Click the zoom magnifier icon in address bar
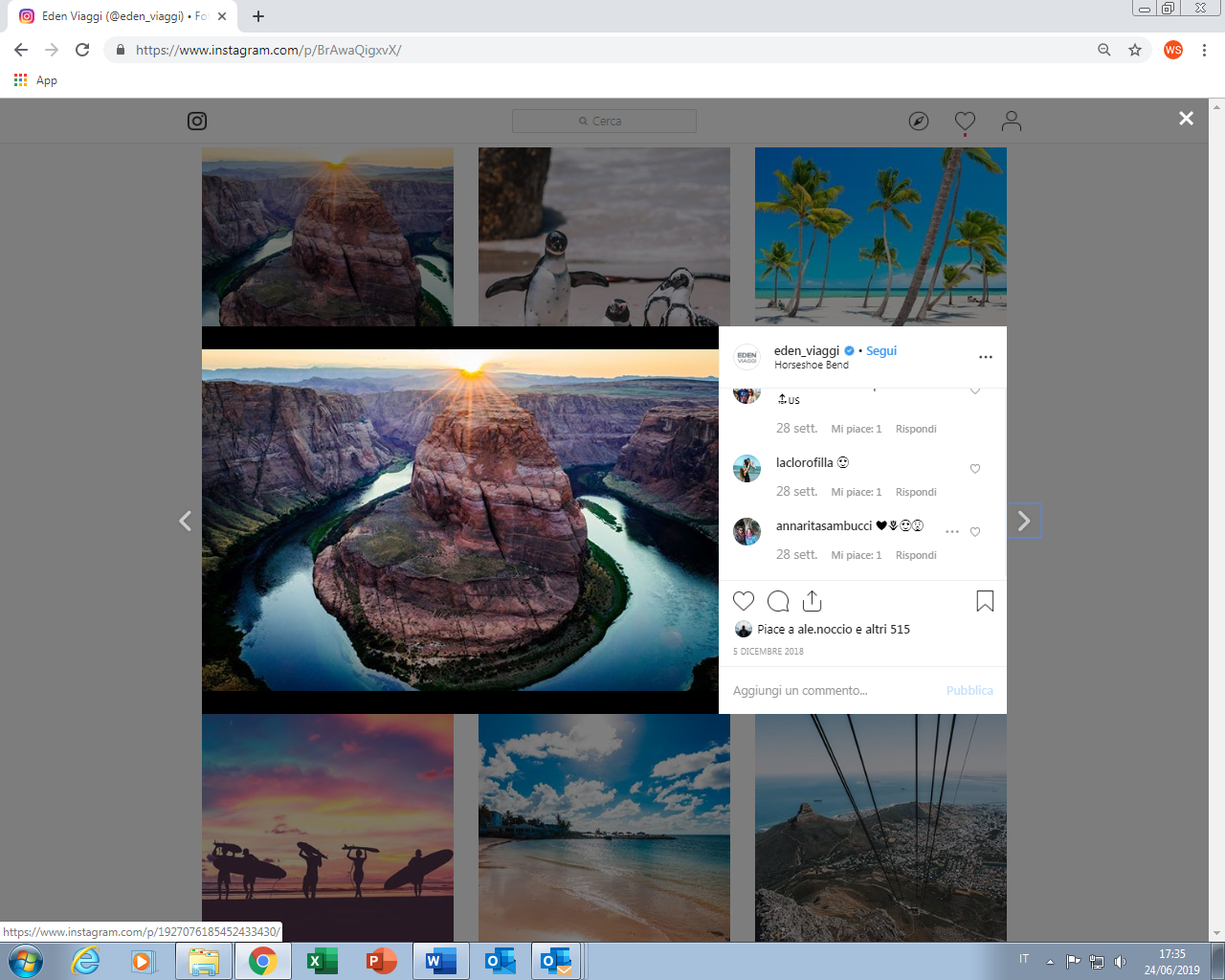 point(1104,50)
